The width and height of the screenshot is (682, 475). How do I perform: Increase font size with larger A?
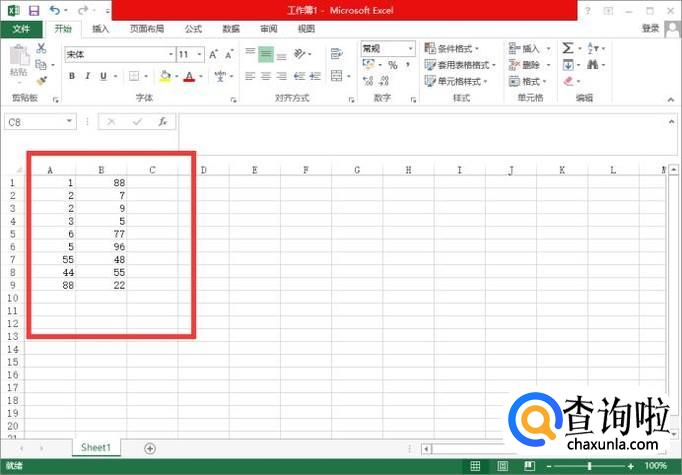coord(213,54)
